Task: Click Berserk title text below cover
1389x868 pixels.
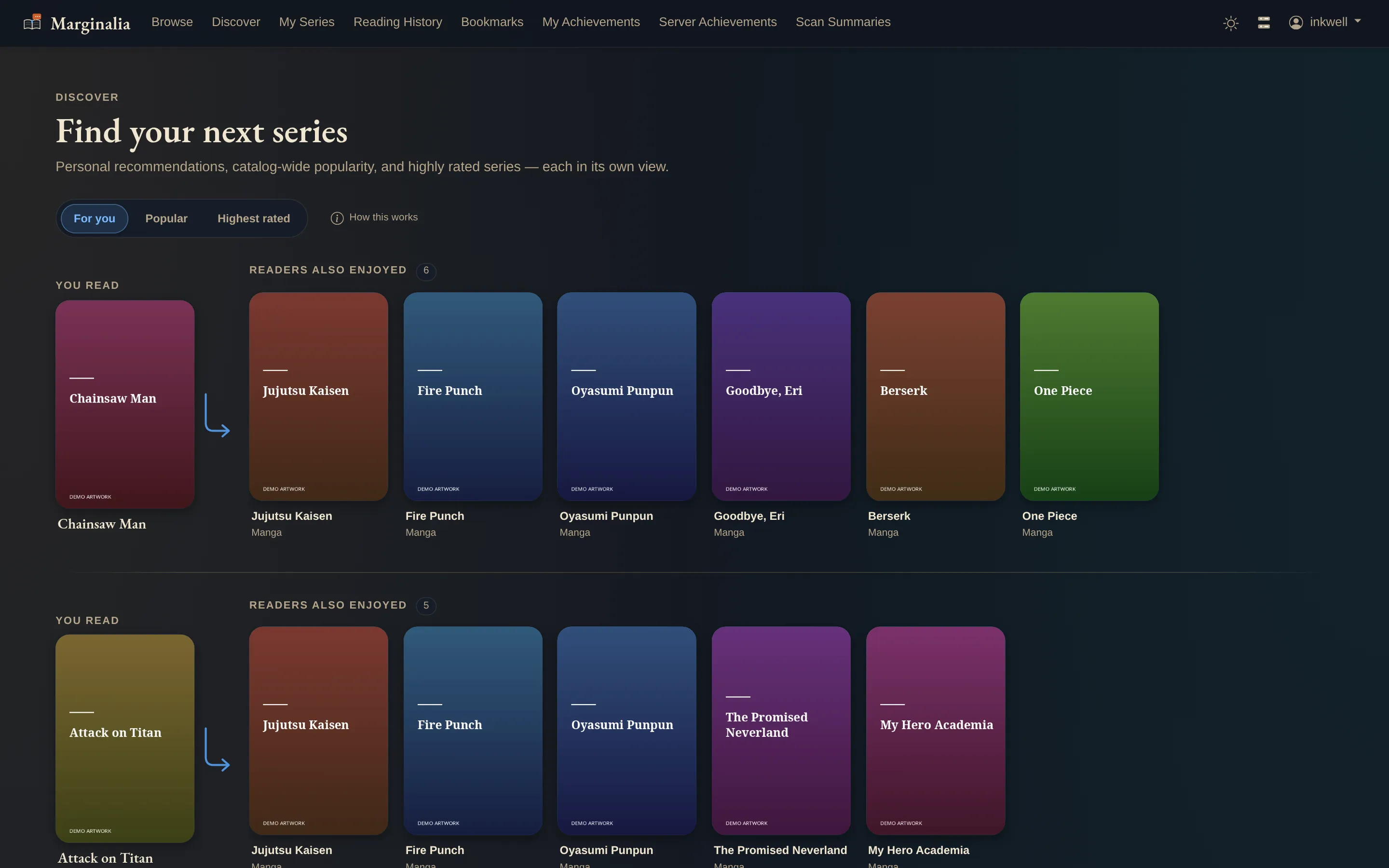Action: (889, 515)
